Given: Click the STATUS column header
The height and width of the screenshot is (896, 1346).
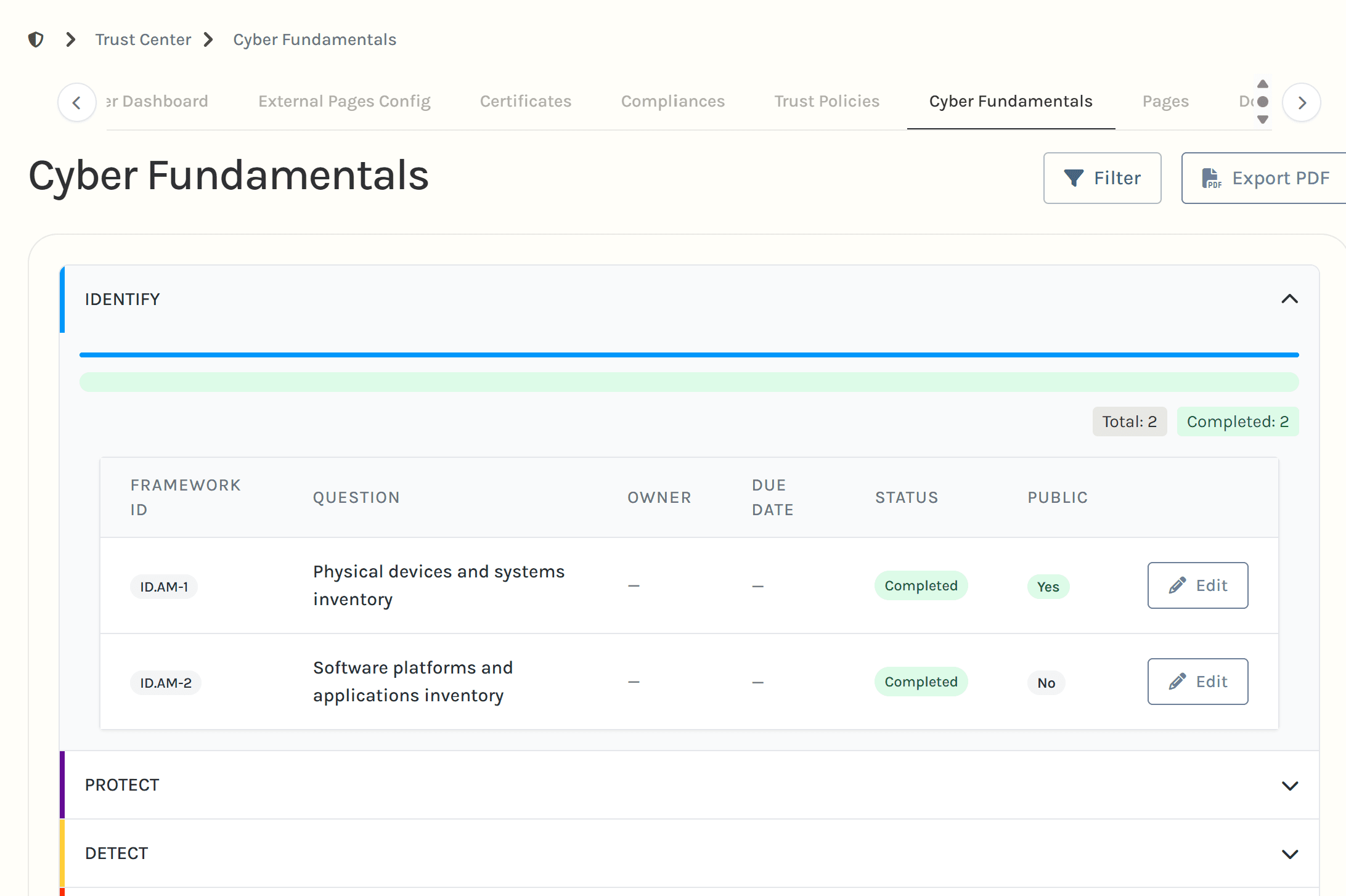Looking at the screenshot, I should click(907, 497).
